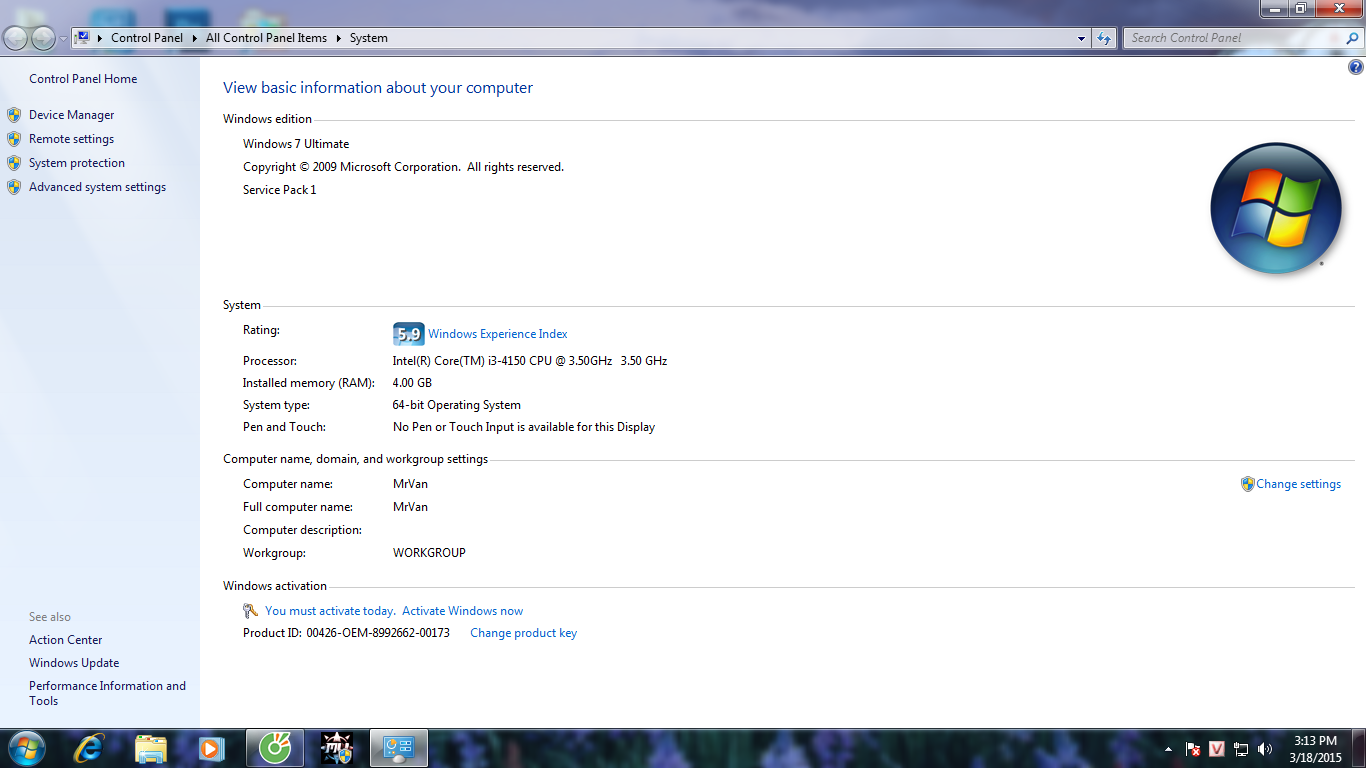Expand arrow after All Control Panel Items
The height and width of the screenshot is (768, 1366).
(x=338, y=38)
